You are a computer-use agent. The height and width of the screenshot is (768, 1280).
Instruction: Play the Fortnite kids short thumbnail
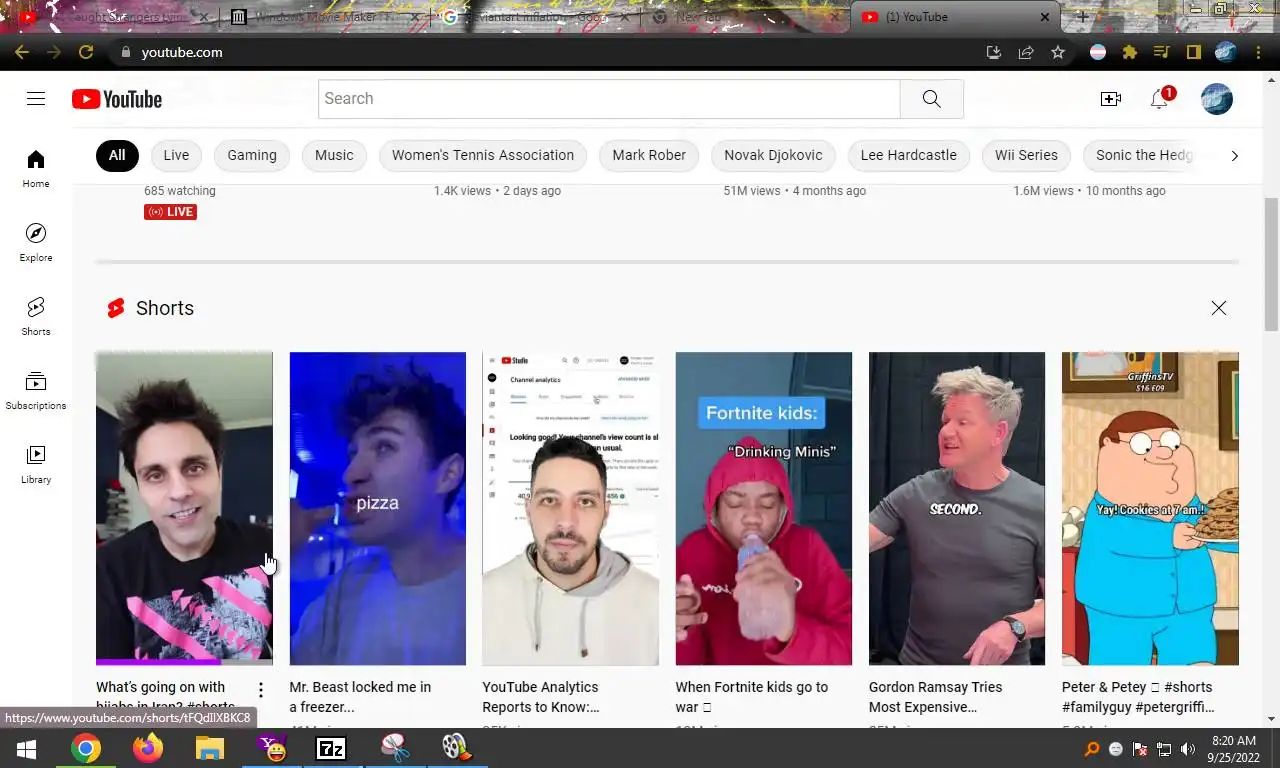[763, 508]
